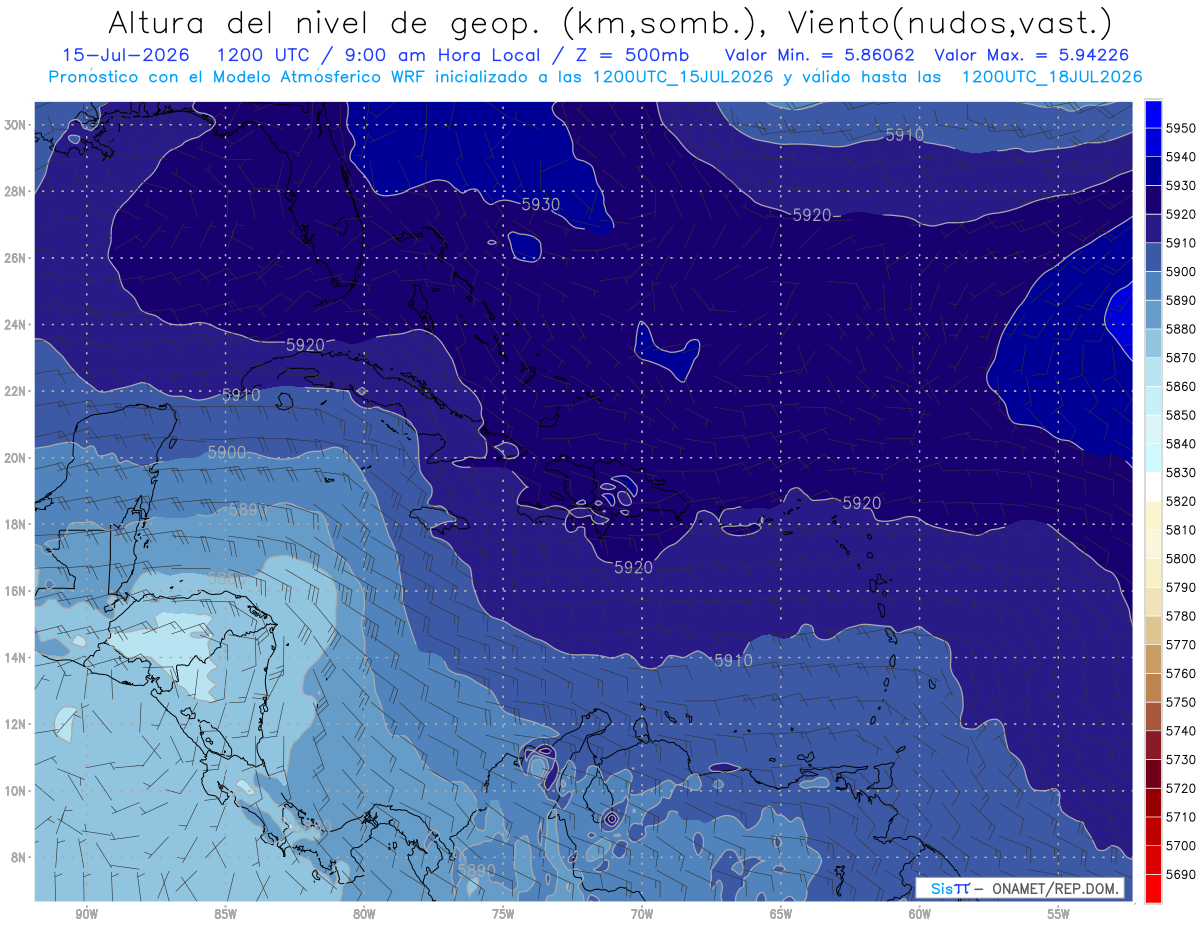
Task: Click the '10N' latitude axis label
Action: [x=15, y=790]
